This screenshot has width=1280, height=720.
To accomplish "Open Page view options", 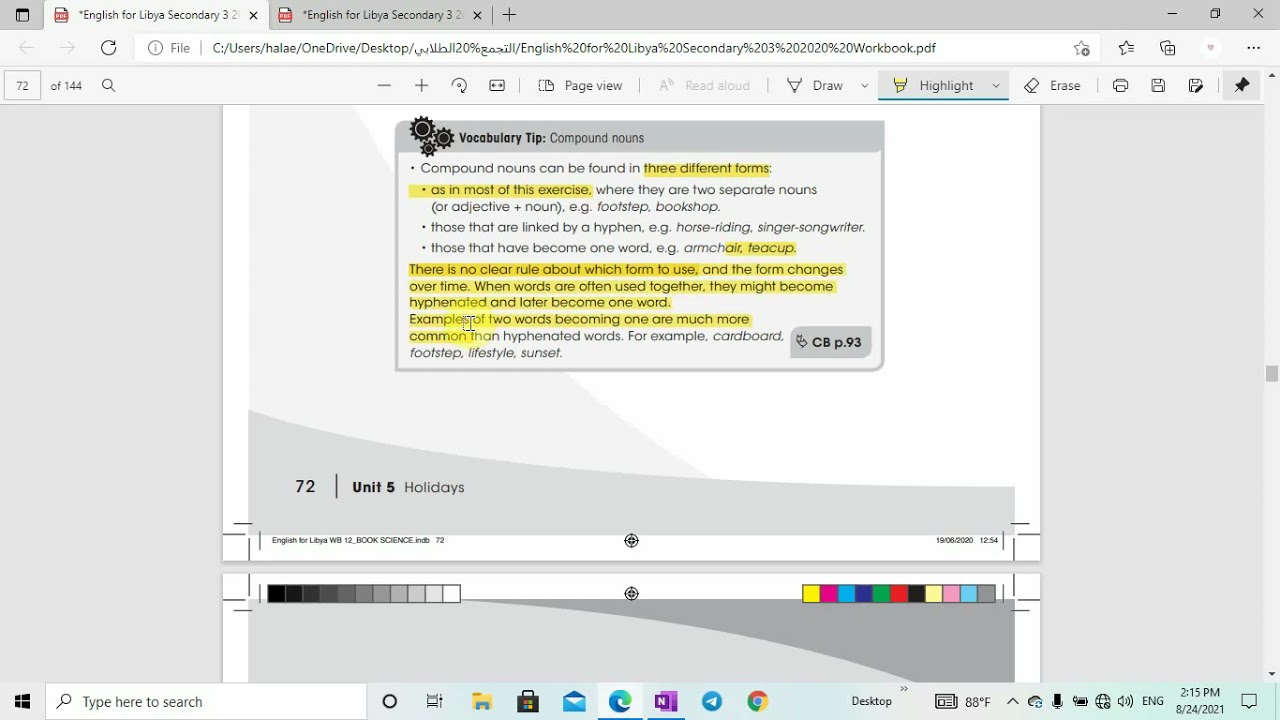I will [580, 86].
